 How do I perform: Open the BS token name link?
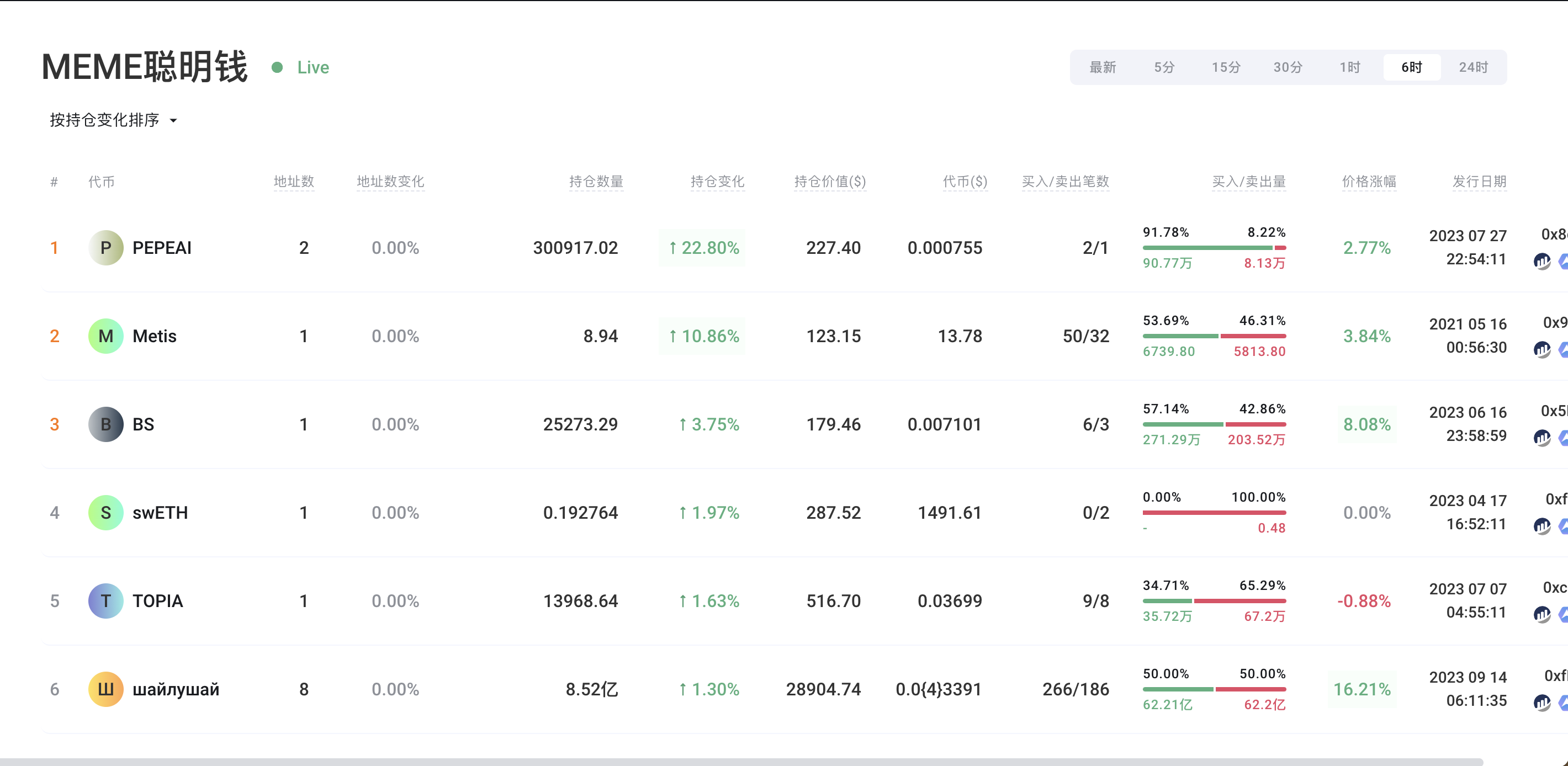(143, 425)
